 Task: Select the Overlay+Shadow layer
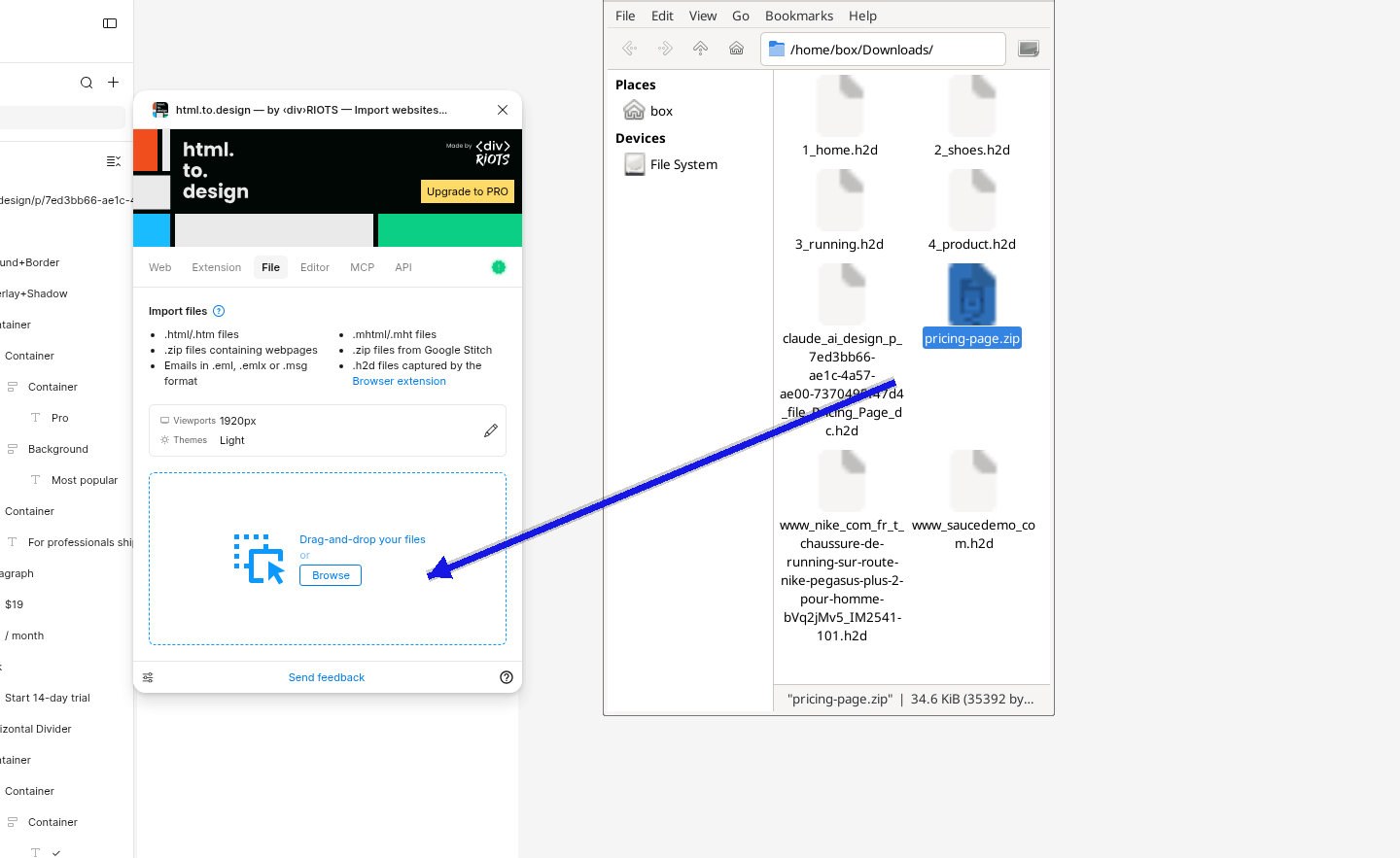(34, 293)
